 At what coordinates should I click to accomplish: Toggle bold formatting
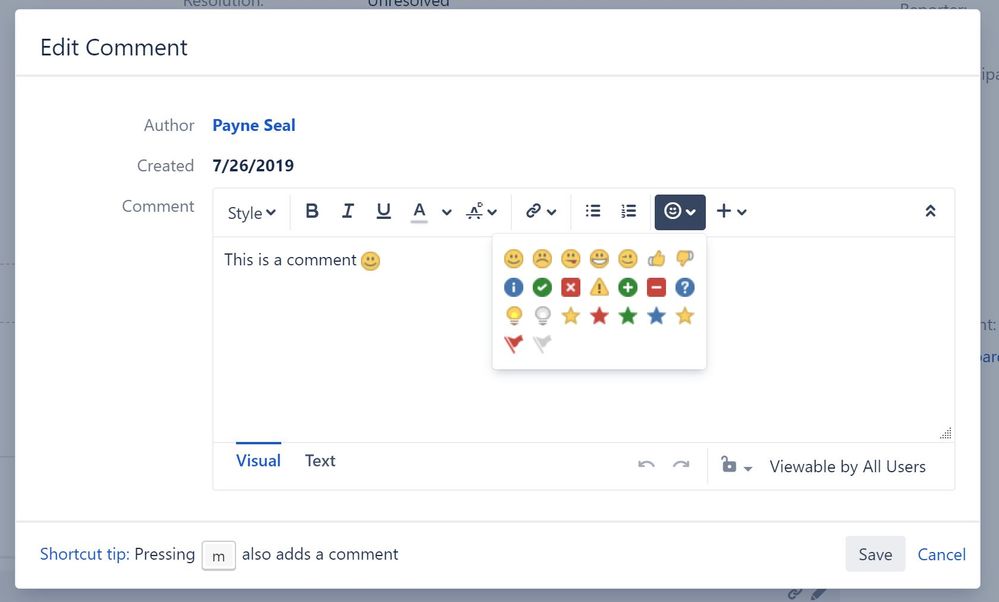pyautogui.click(x=311, y=211)
